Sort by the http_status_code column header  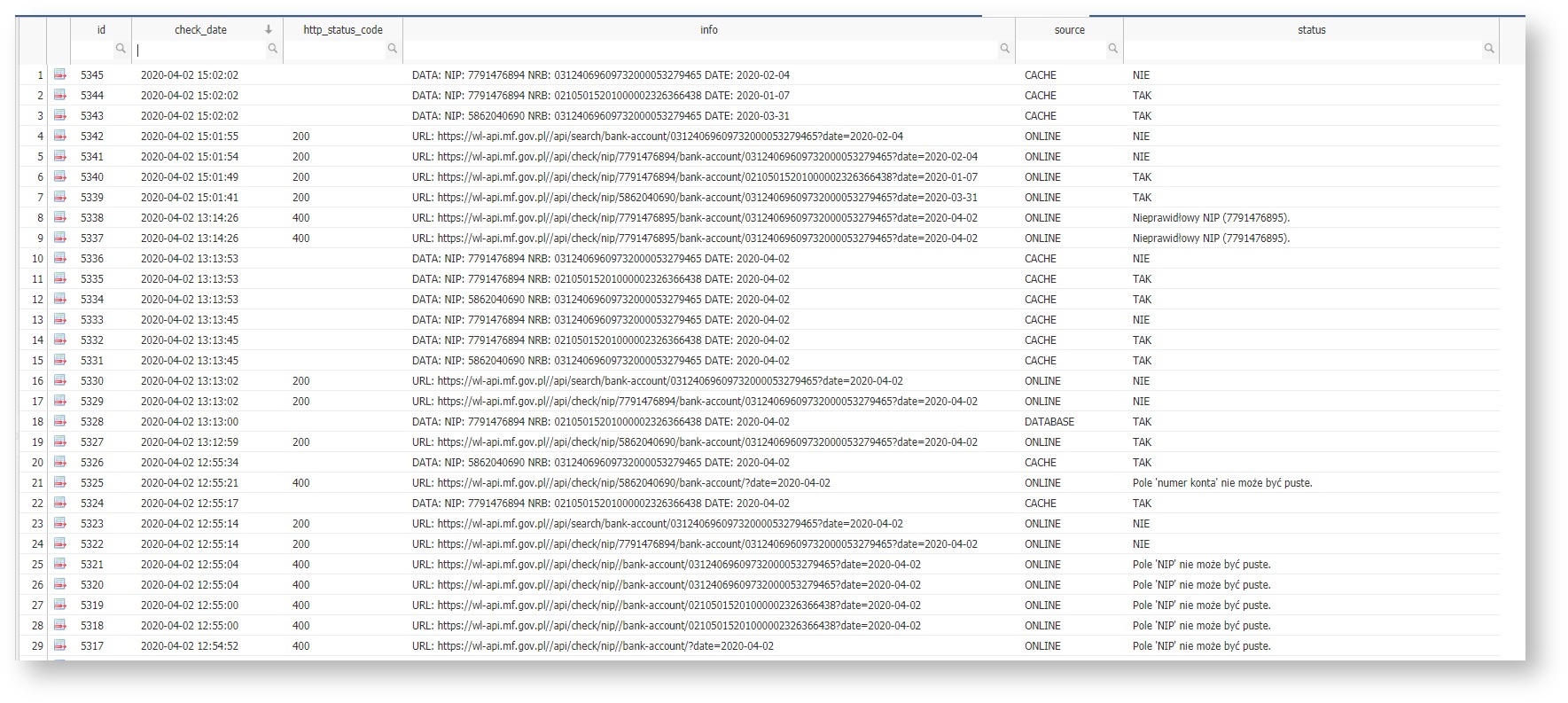tap(343, 29)
